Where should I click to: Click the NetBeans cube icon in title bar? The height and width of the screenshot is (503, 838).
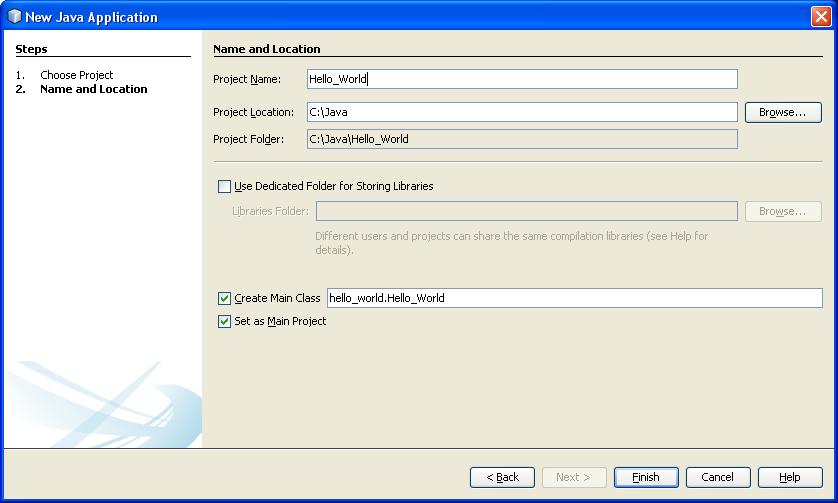[14, 16]
